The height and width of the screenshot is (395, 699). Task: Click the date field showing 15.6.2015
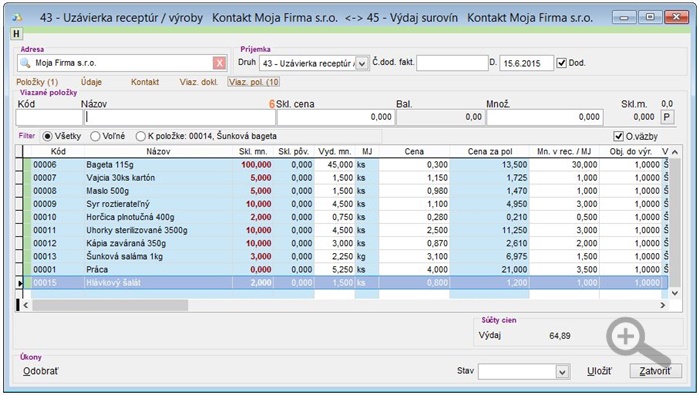pyautogui.click(x=526, y=63)
